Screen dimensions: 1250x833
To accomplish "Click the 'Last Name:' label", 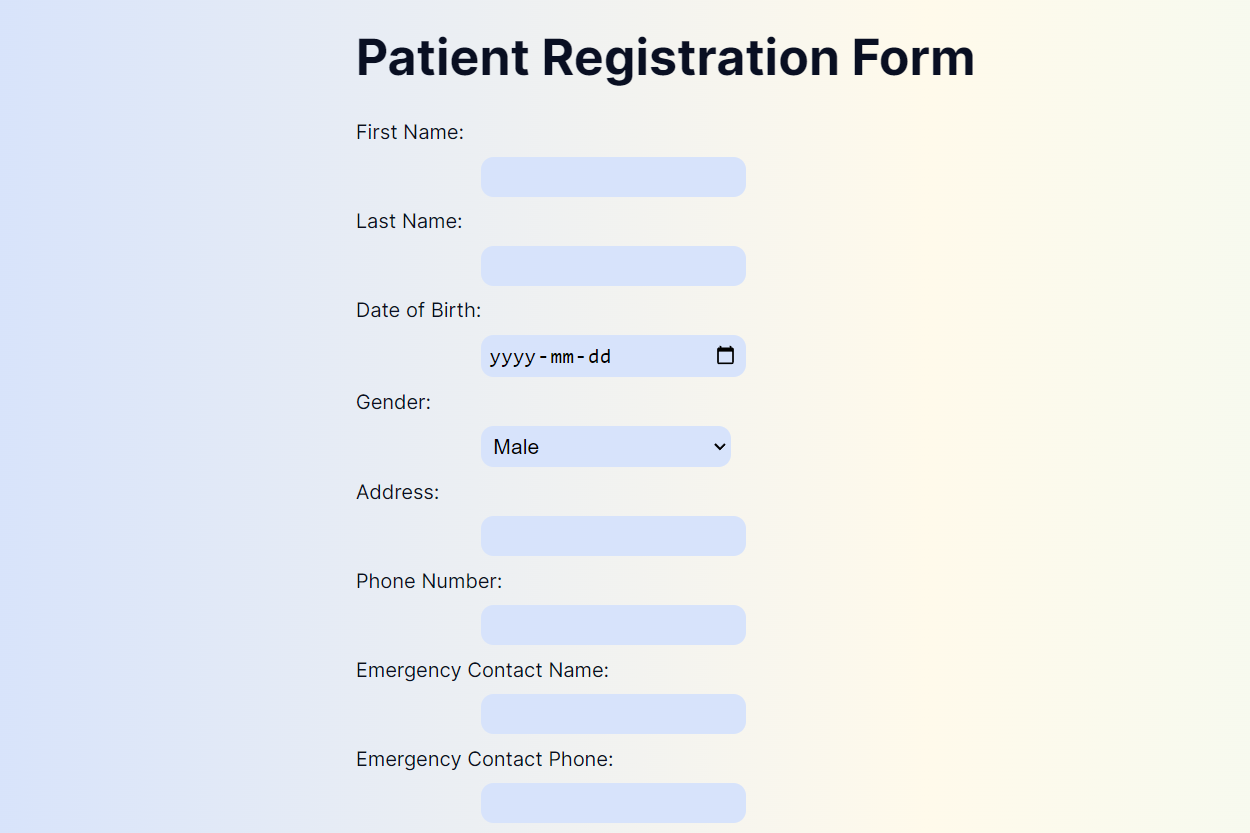I will point(409,221).
